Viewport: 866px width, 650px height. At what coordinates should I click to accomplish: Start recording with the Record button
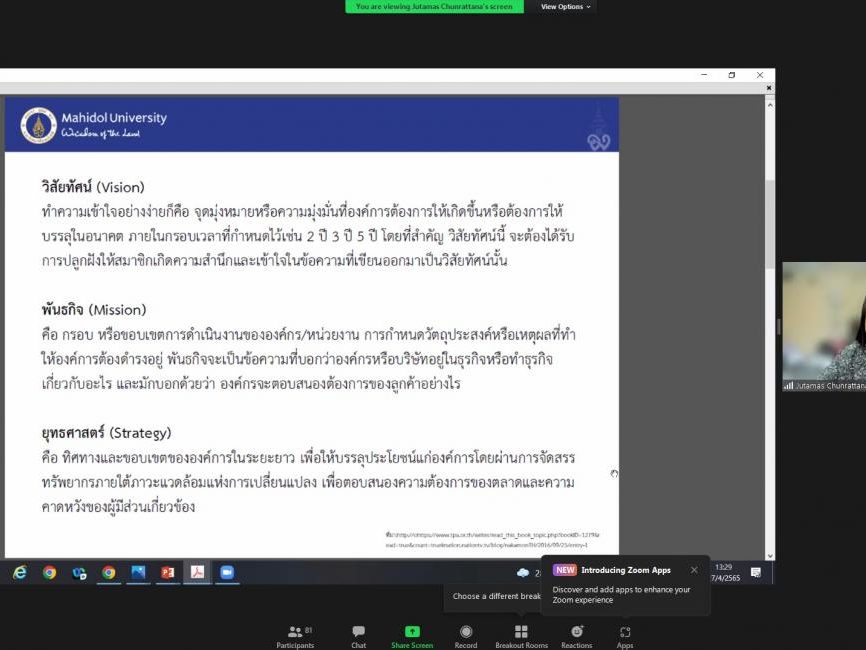pyautogui.click(x=466, y=636)
